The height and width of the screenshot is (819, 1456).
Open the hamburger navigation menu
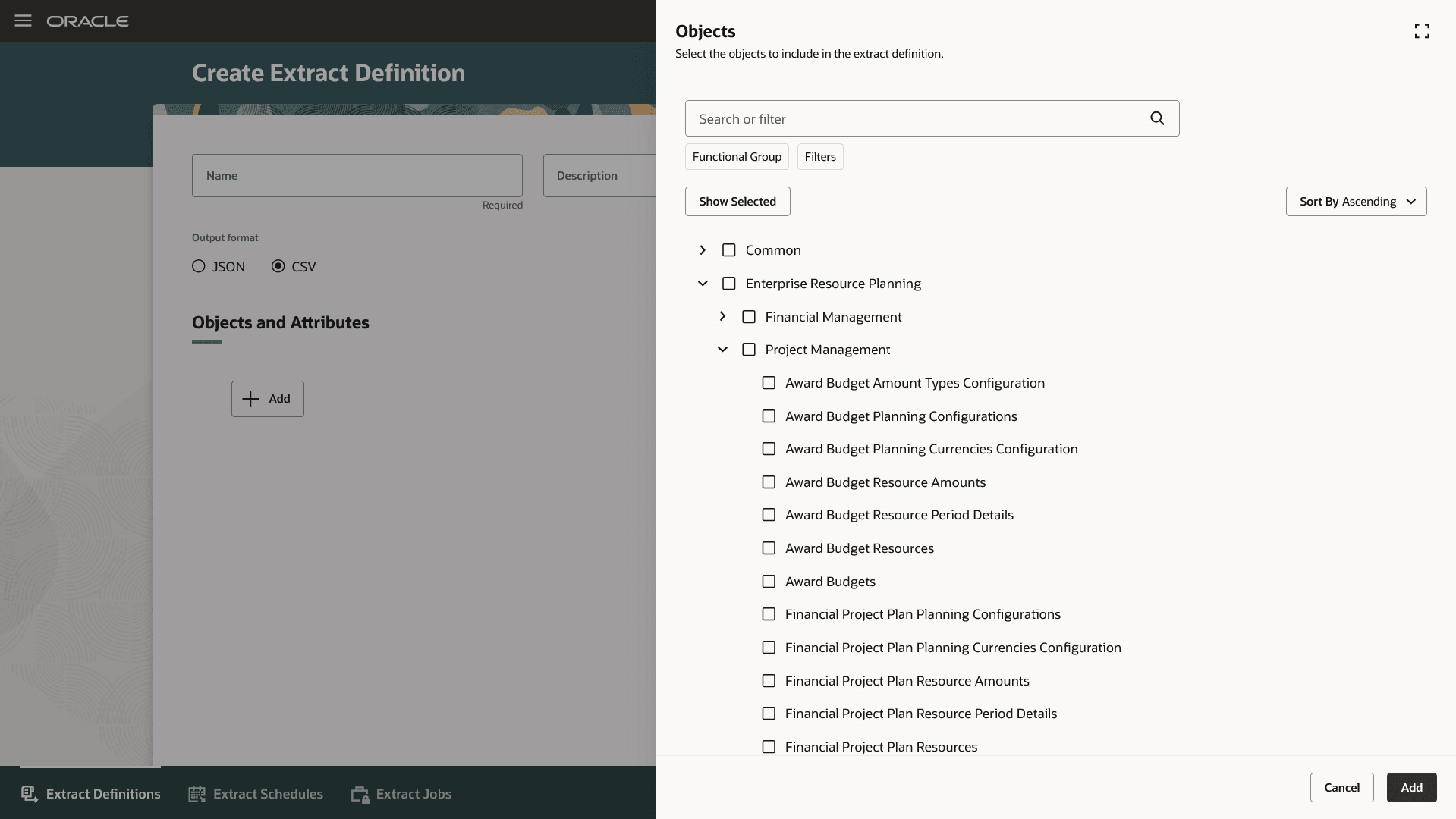click(23, 20)
